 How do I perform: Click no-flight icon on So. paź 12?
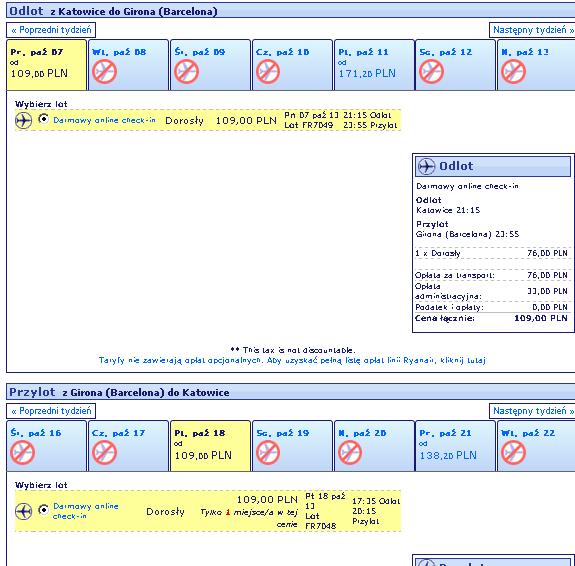point(432,72)
